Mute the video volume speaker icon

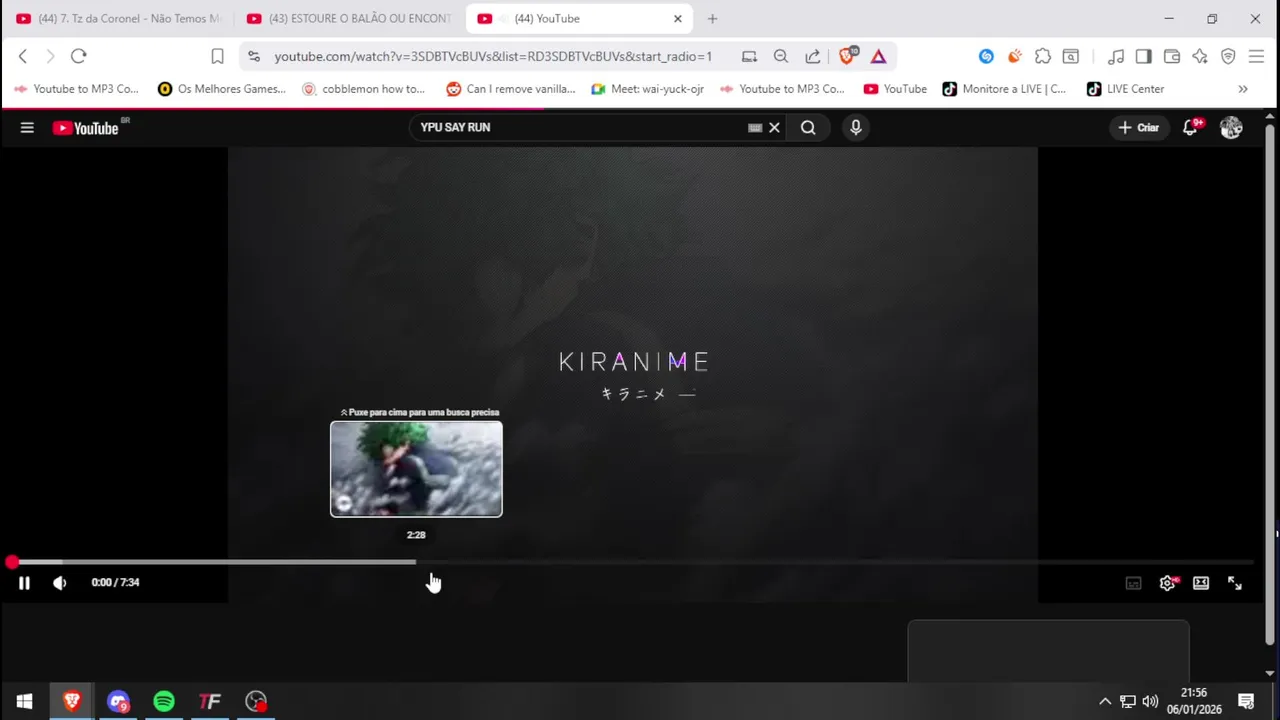59,583
